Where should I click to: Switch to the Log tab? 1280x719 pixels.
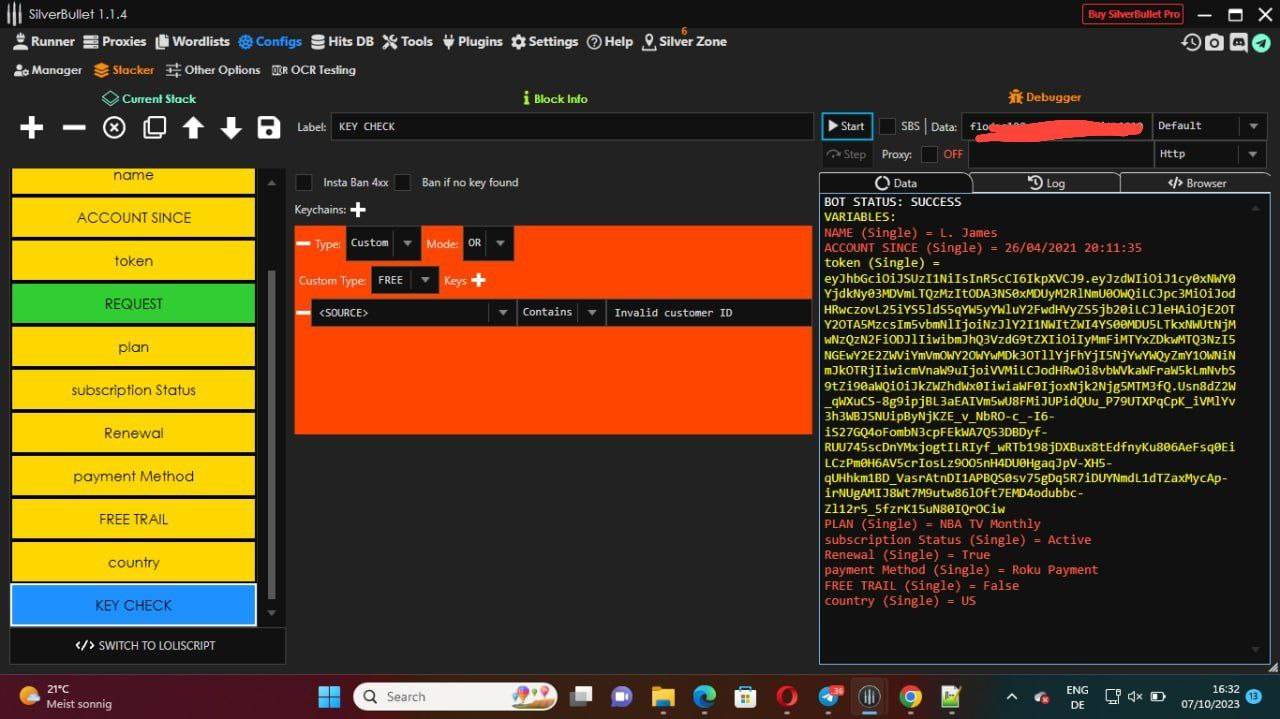tap(1045, 183)
